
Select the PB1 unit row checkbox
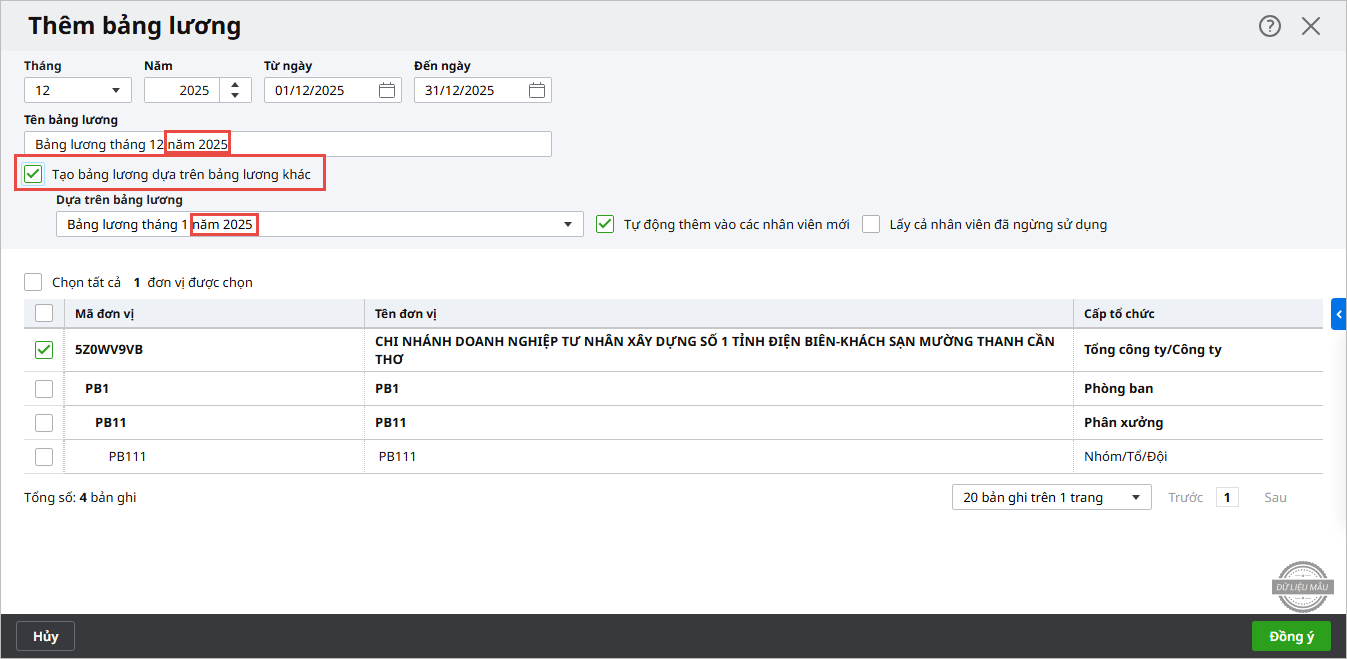(x=44, y=389)
